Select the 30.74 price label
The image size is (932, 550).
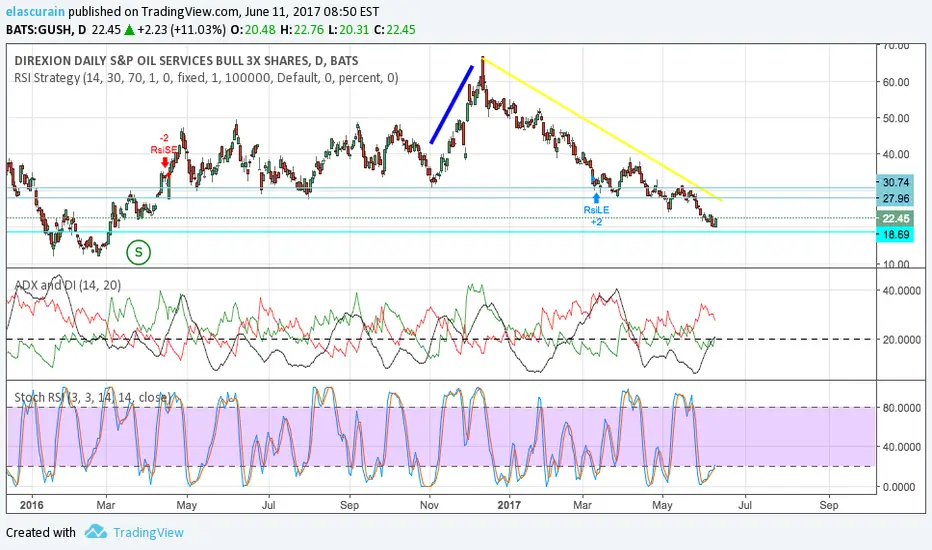[895, 183]
